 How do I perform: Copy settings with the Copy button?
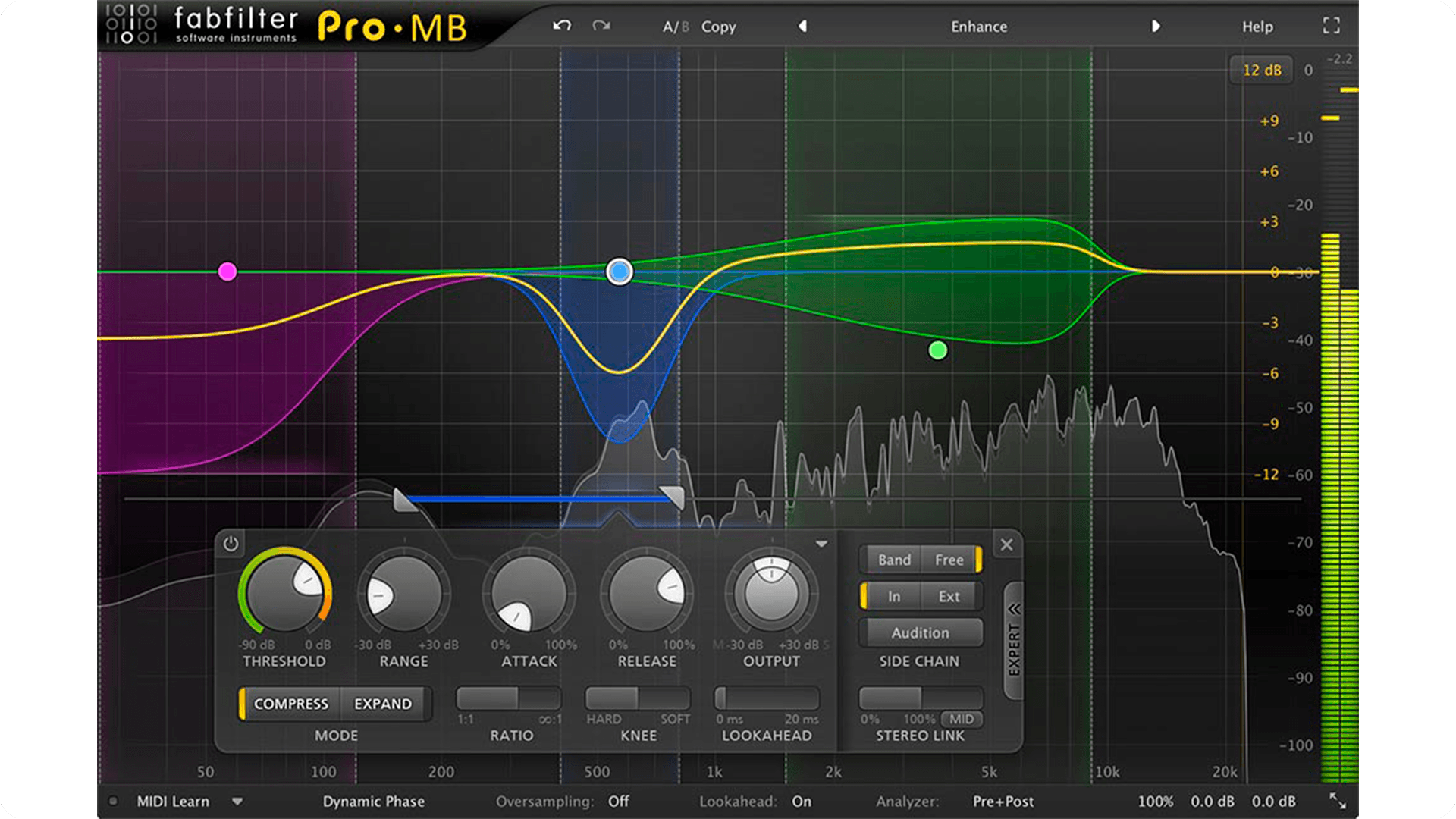click(718, 27)
